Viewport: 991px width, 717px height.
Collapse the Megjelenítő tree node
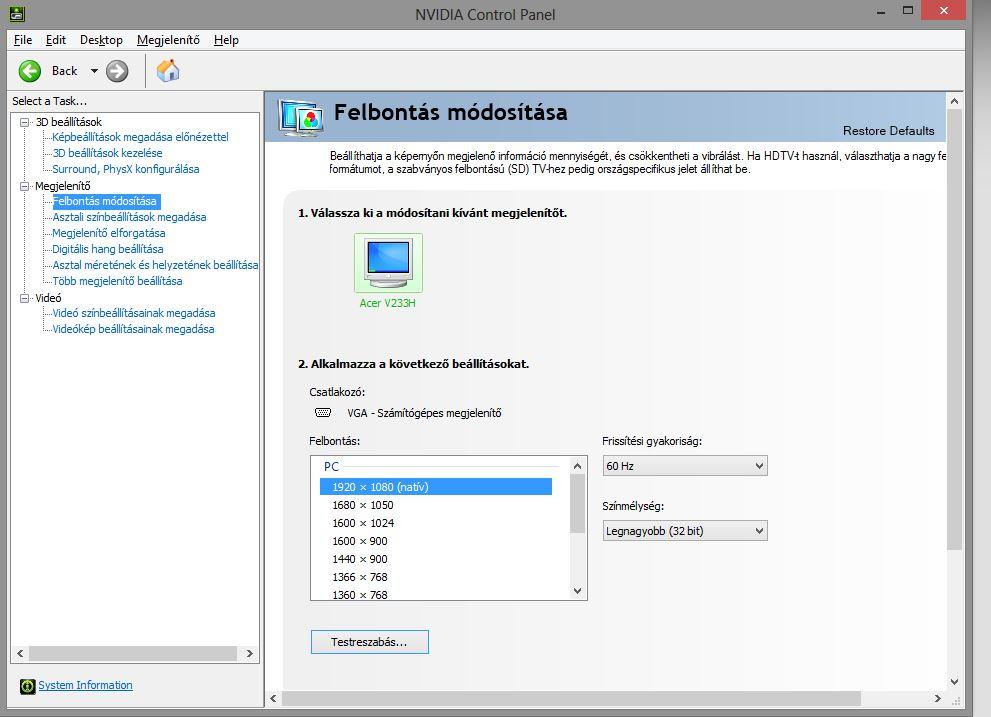tap(25, 186)
